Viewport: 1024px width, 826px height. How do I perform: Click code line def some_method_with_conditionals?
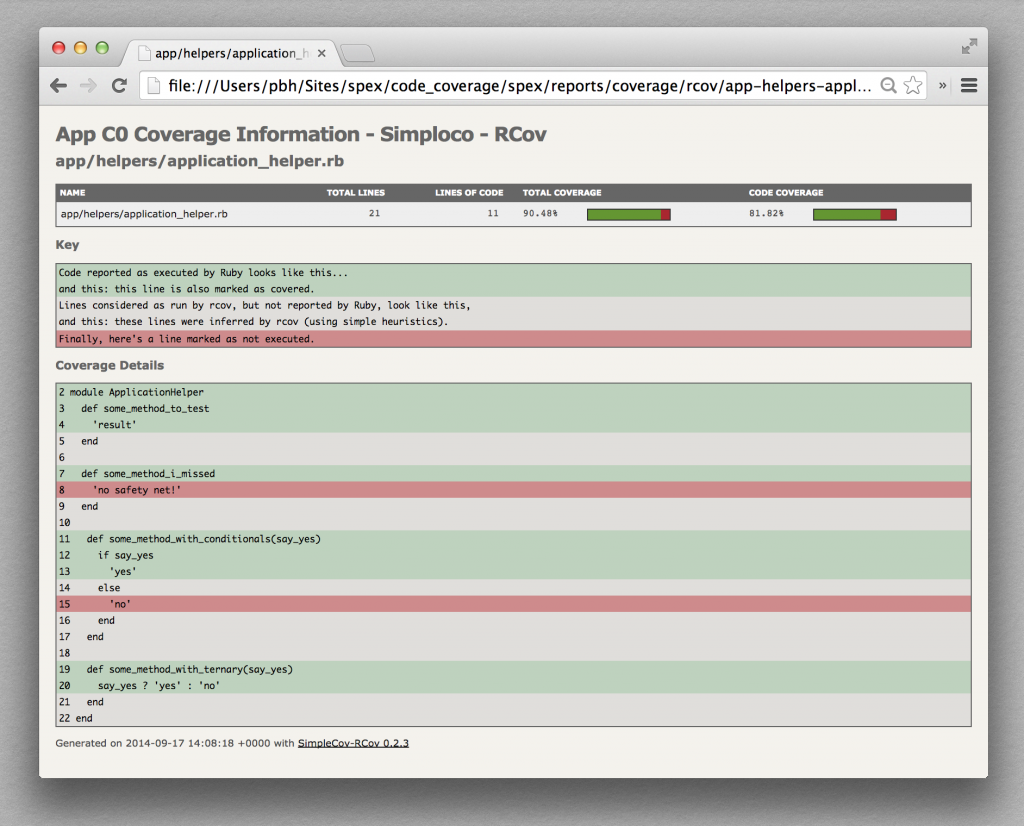[x=513, y=539]
